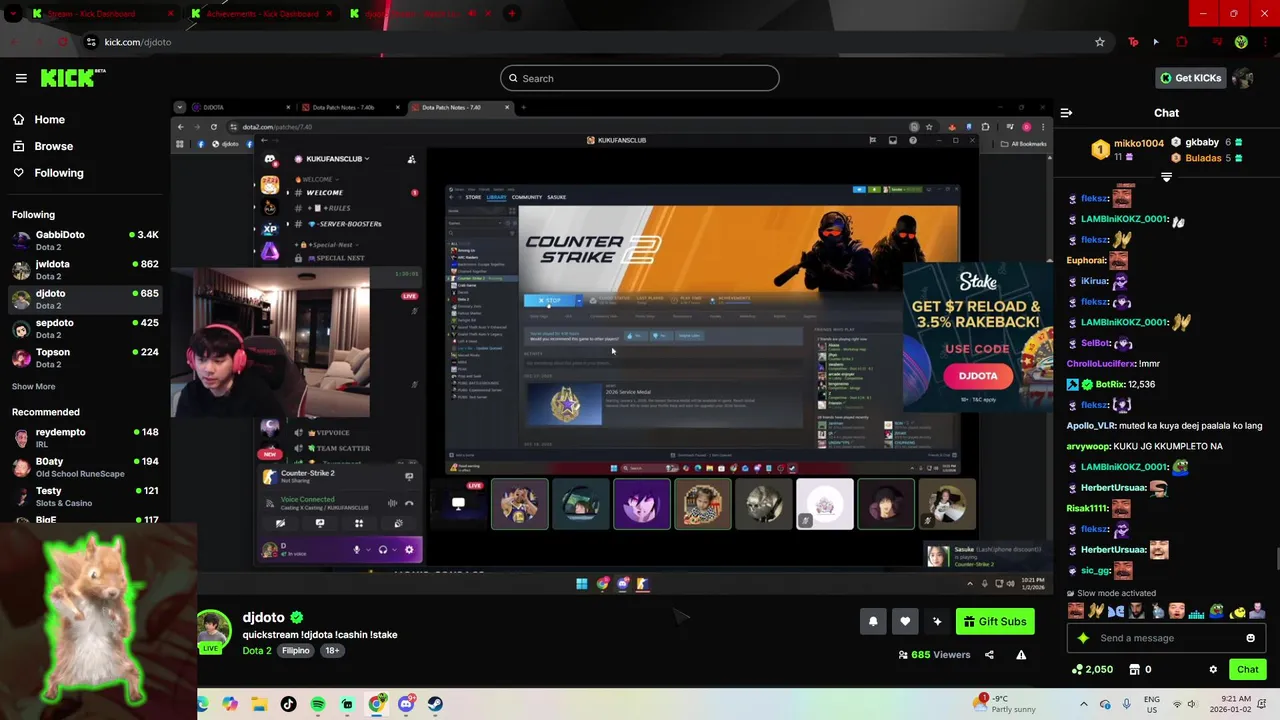Viewport: 1280px width, 720px height.
Task: Open sepdoto channel in sidebar
Action: point(85,329)
